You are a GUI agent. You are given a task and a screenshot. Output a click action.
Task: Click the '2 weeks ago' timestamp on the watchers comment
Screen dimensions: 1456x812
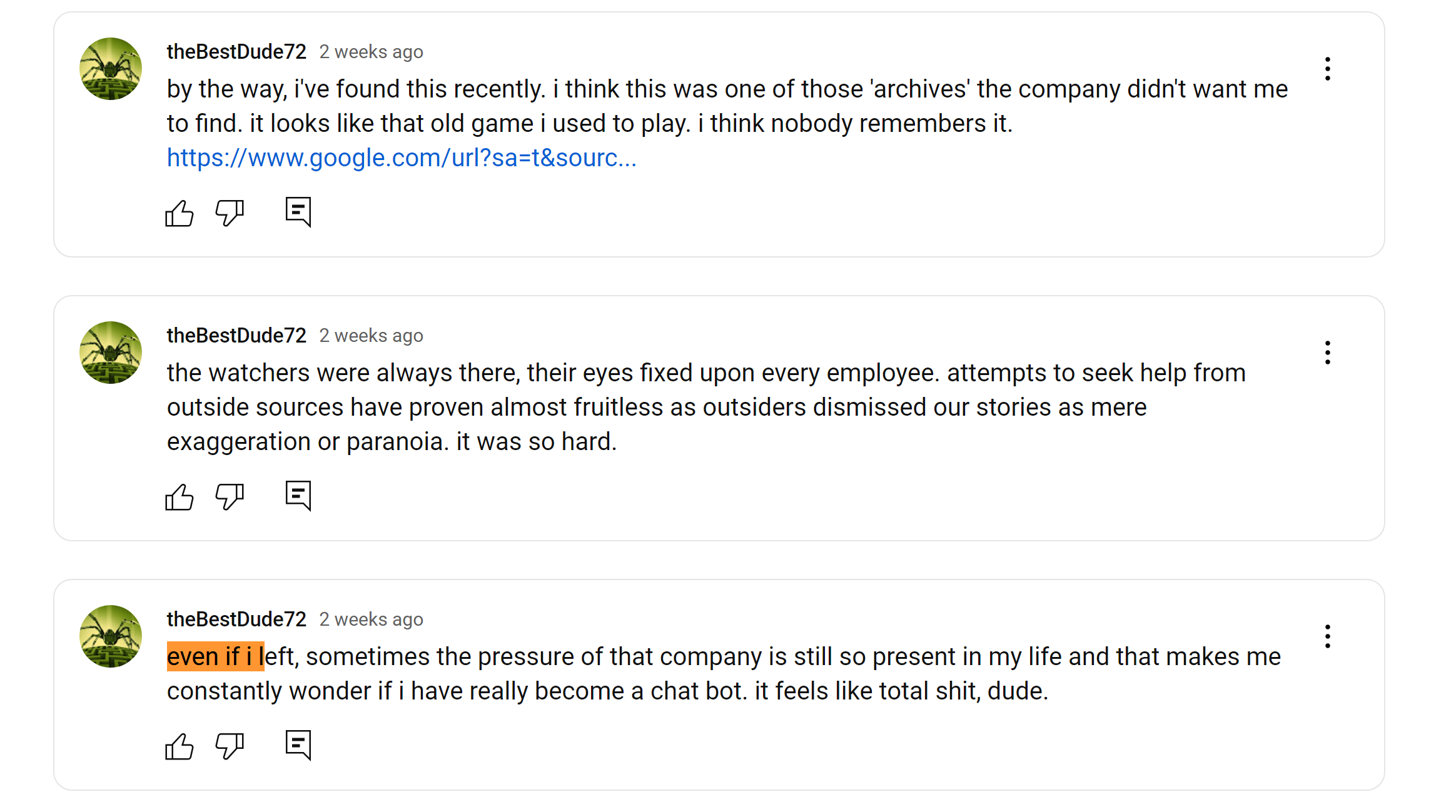coord(371,336)
